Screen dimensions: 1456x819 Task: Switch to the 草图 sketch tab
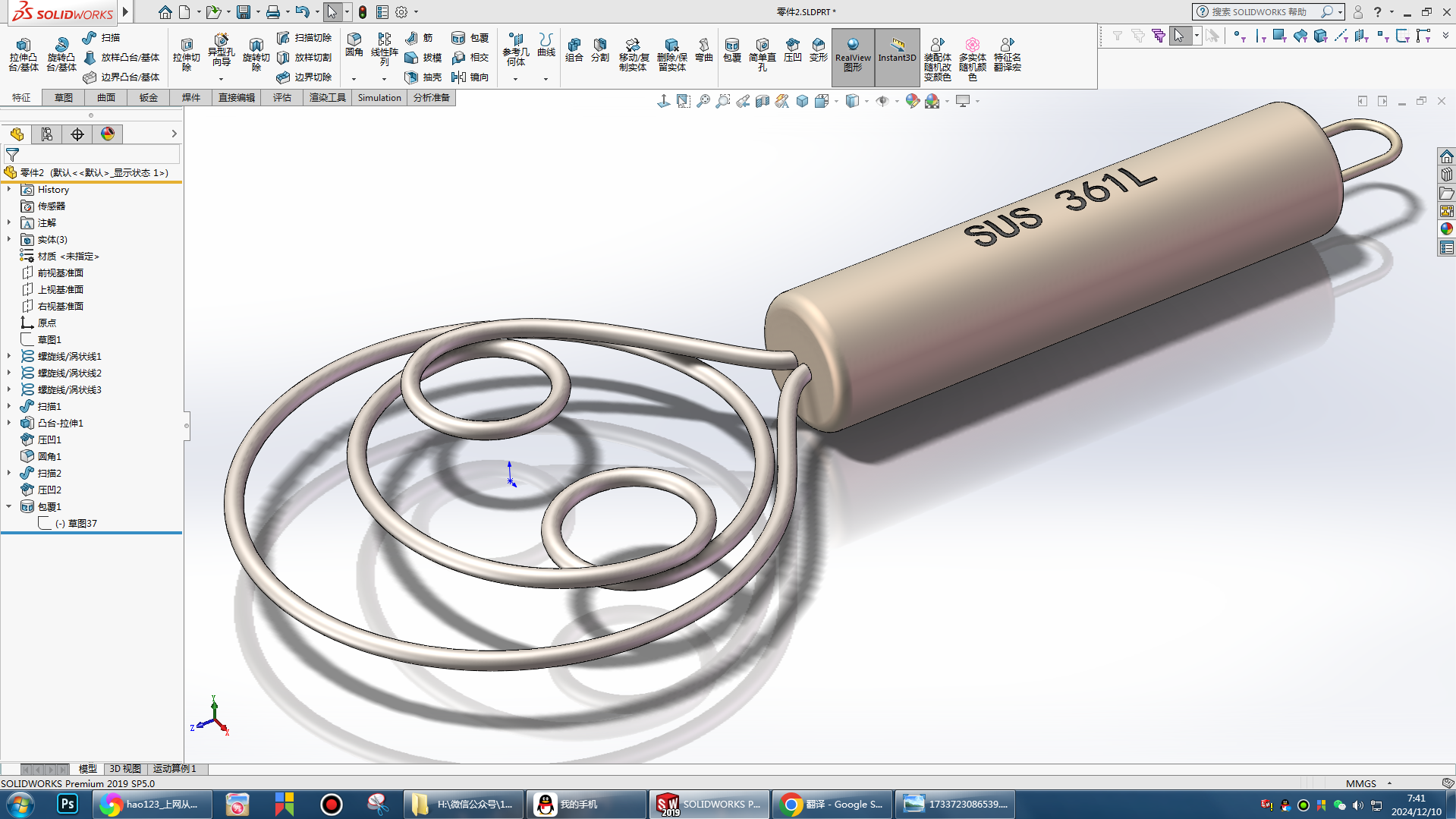(64, 98)
